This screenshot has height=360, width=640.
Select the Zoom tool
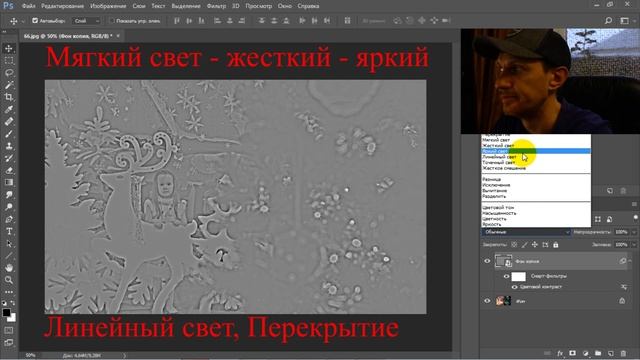[9, 280]
